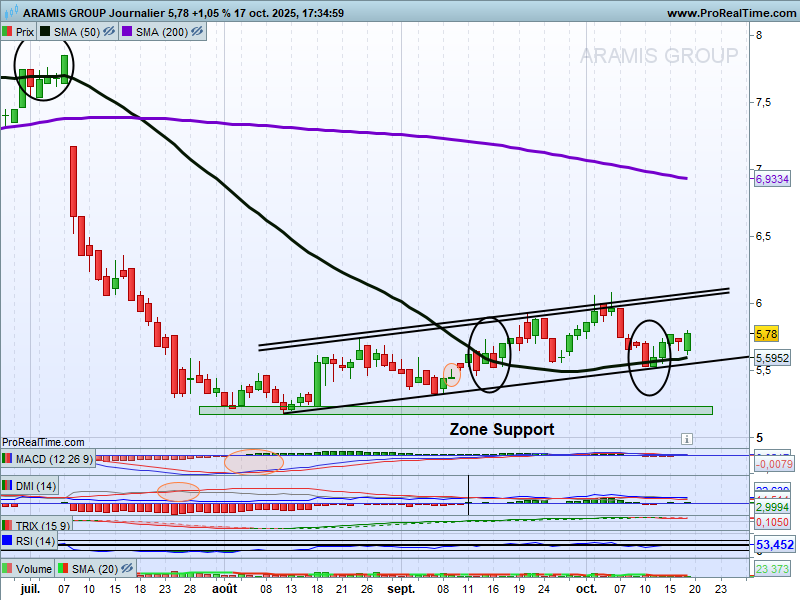Click the Volume panel color icon

tap(7, 568)
